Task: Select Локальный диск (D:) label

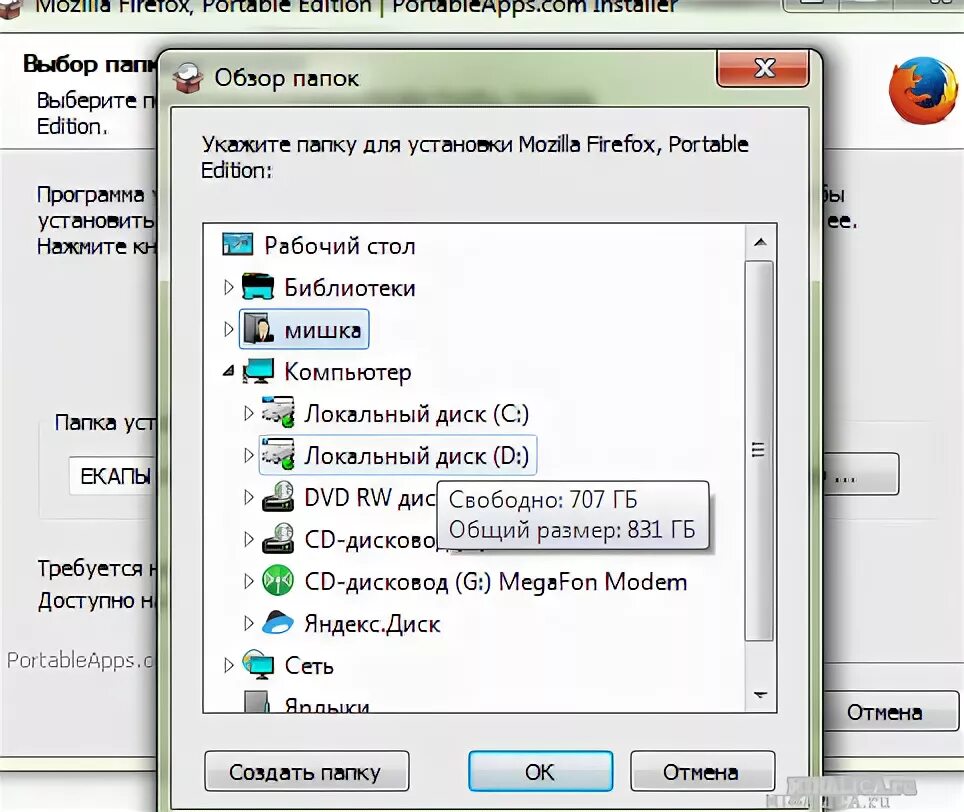Action: [417, 455]
